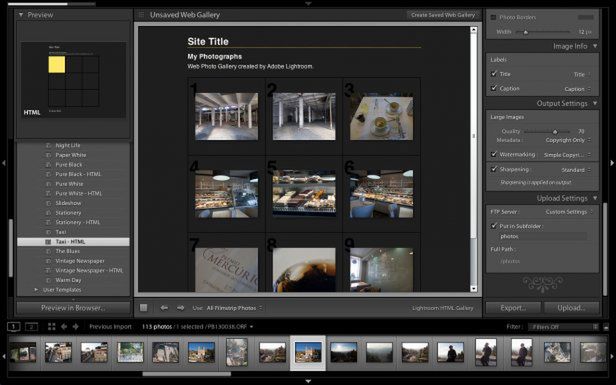The image size is (616, 385).
Task: Click the subfolder 'photos' input field
Action: 542,236
